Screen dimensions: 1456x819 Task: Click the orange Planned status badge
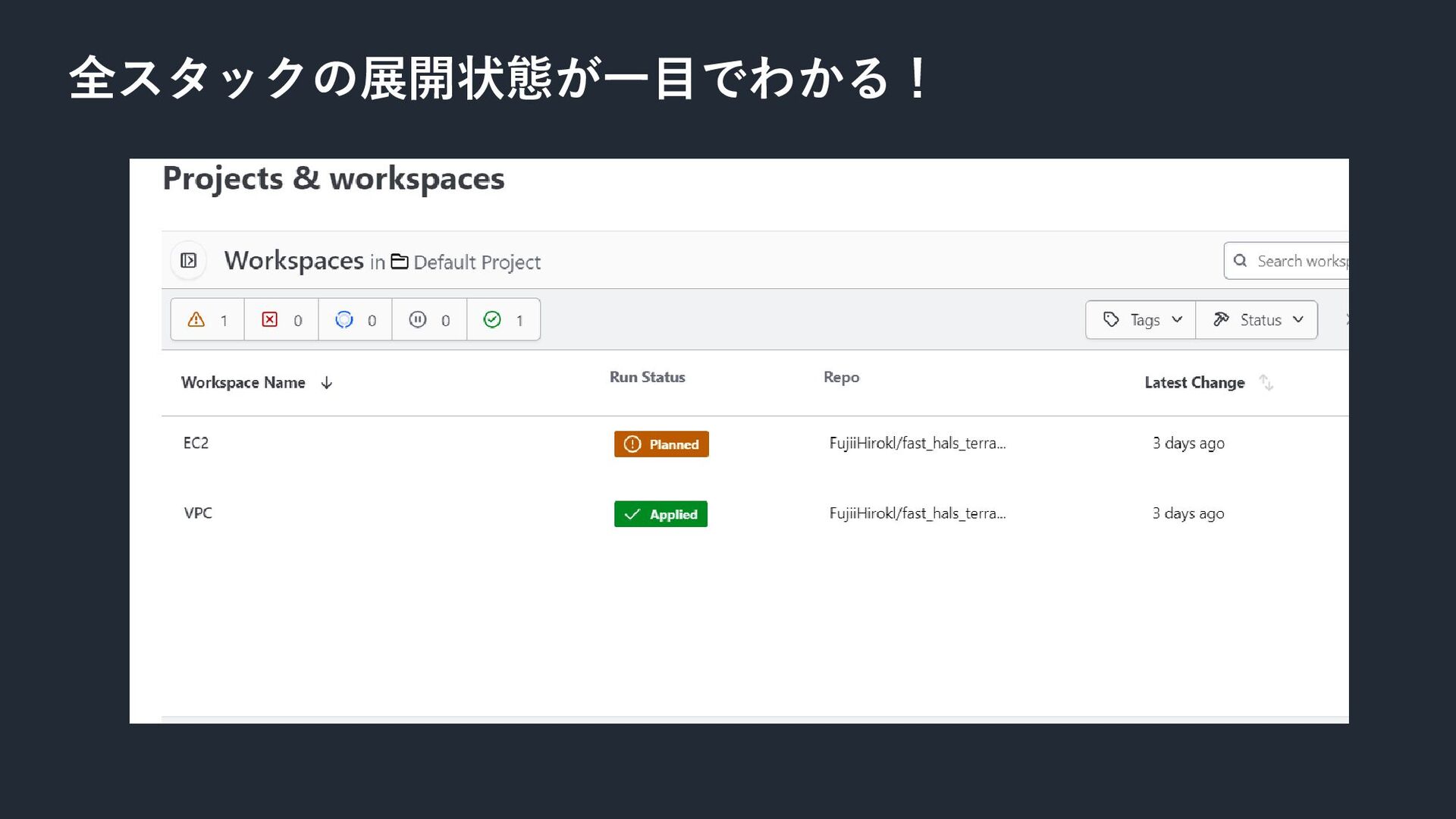661,444
